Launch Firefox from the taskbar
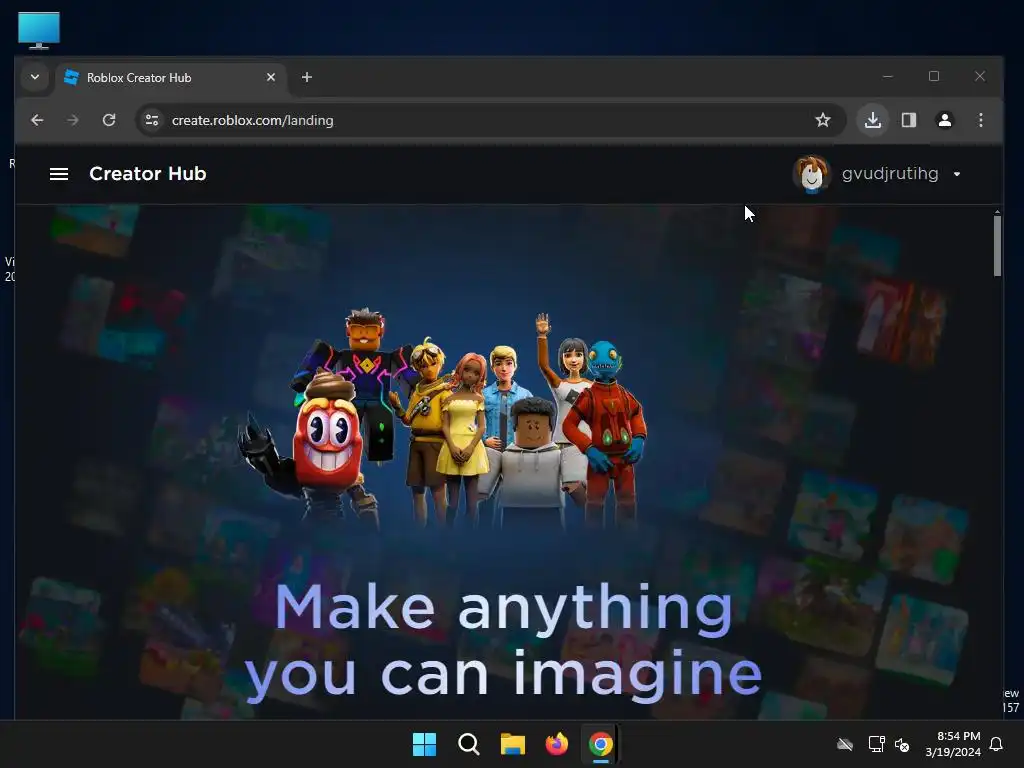This screenshot has width=1024, height=768. 556,744
